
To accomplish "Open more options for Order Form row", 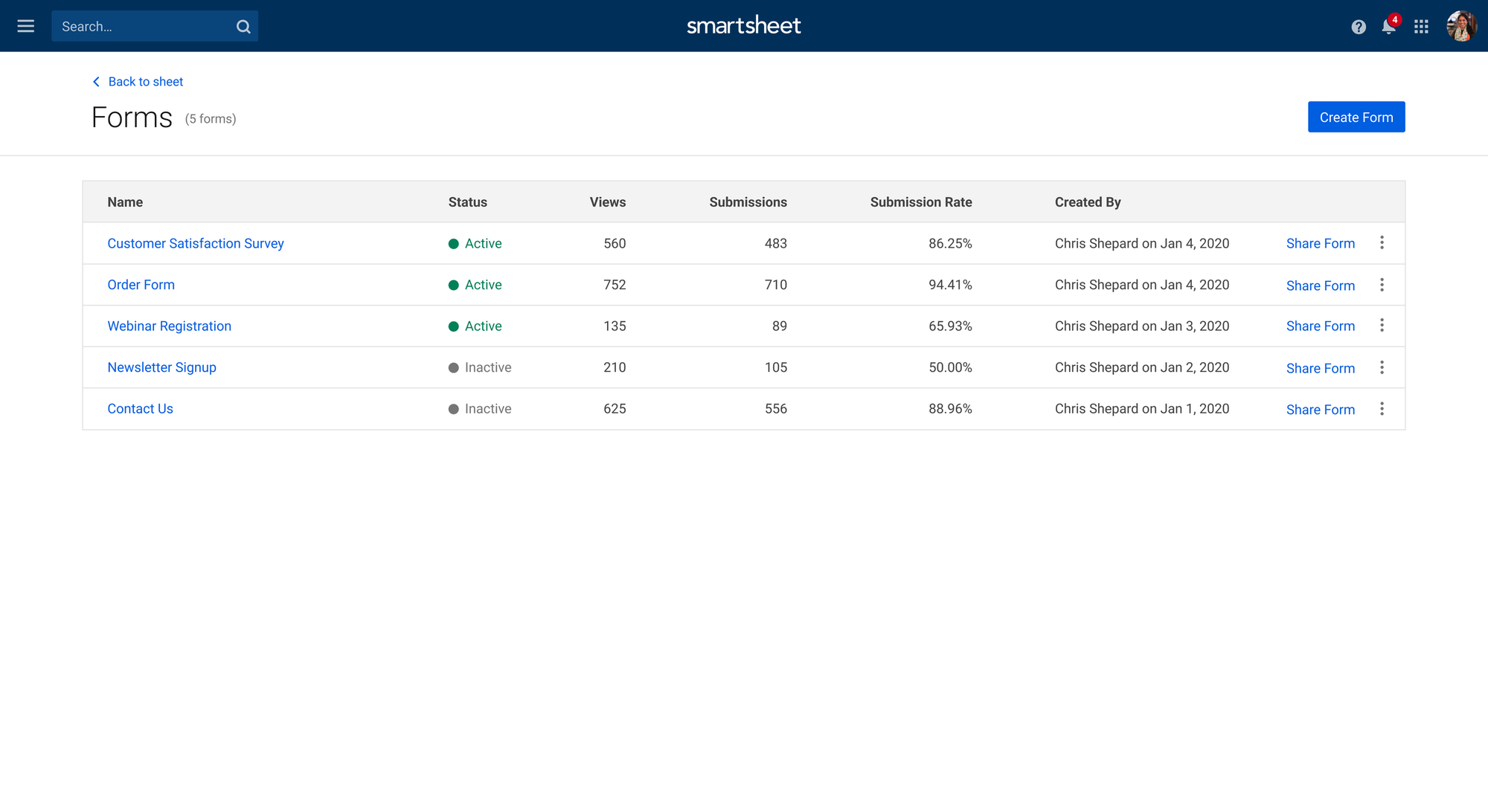I will click(1382, 285).
